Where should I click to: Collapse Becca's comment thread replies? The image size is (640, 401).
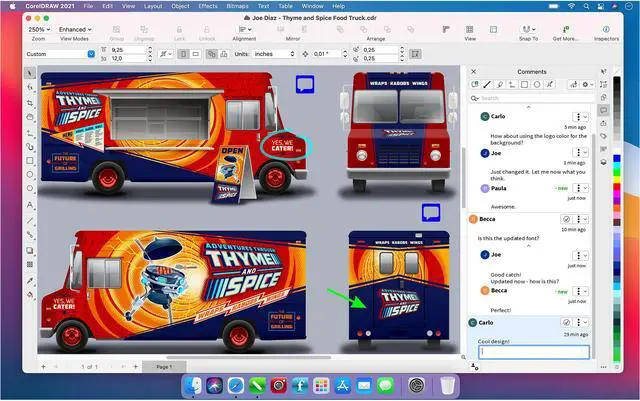pyautogui.click(x=529, y=246)
